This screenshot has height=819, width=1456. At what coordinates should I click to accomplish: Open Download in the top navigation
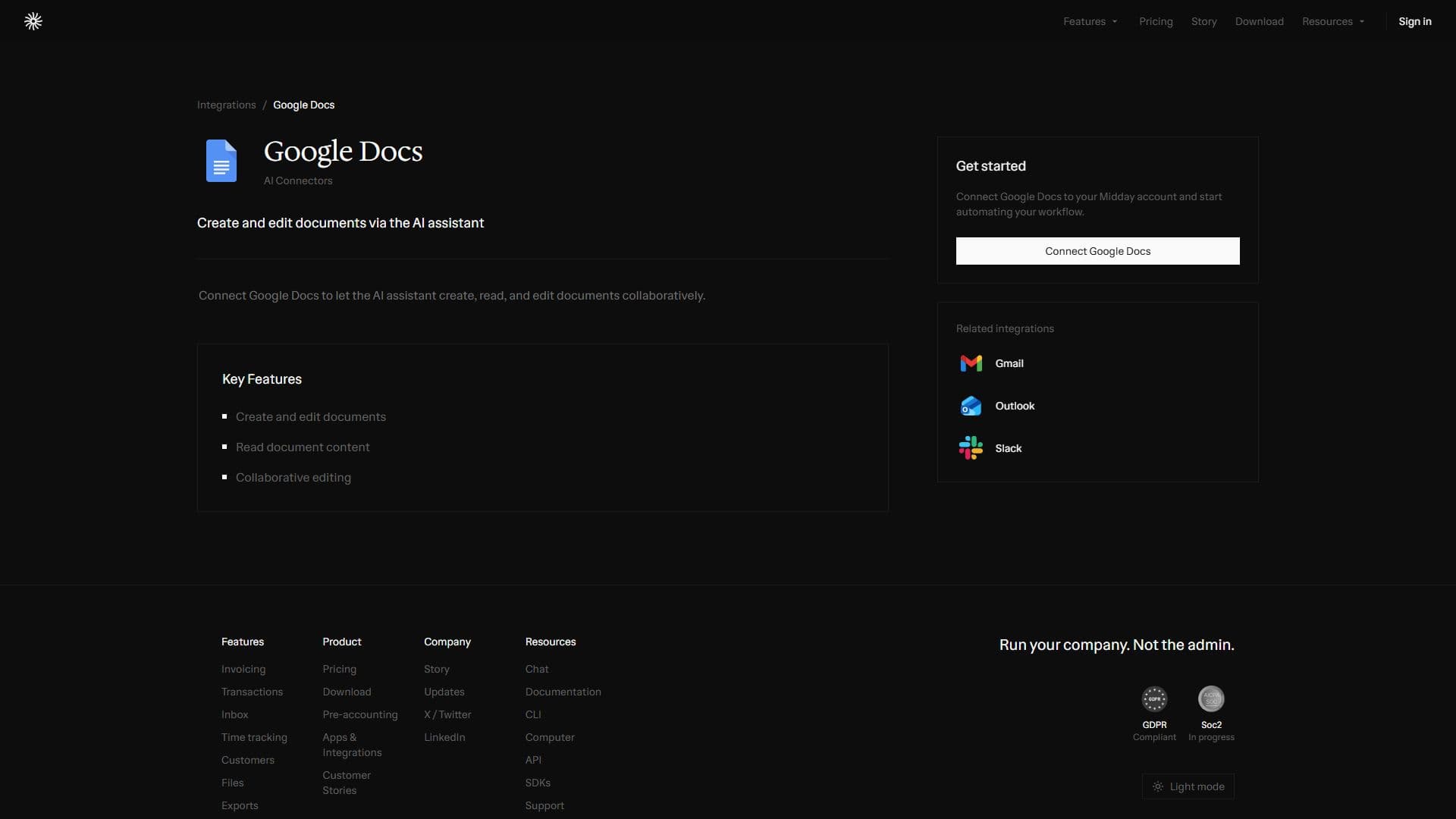[1259, 21]
